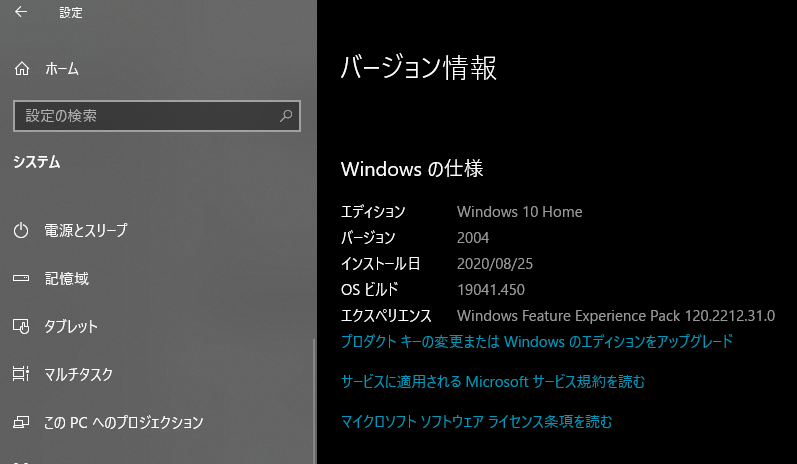
Task: Click the システム section heading
Action: tap(37, 162)
